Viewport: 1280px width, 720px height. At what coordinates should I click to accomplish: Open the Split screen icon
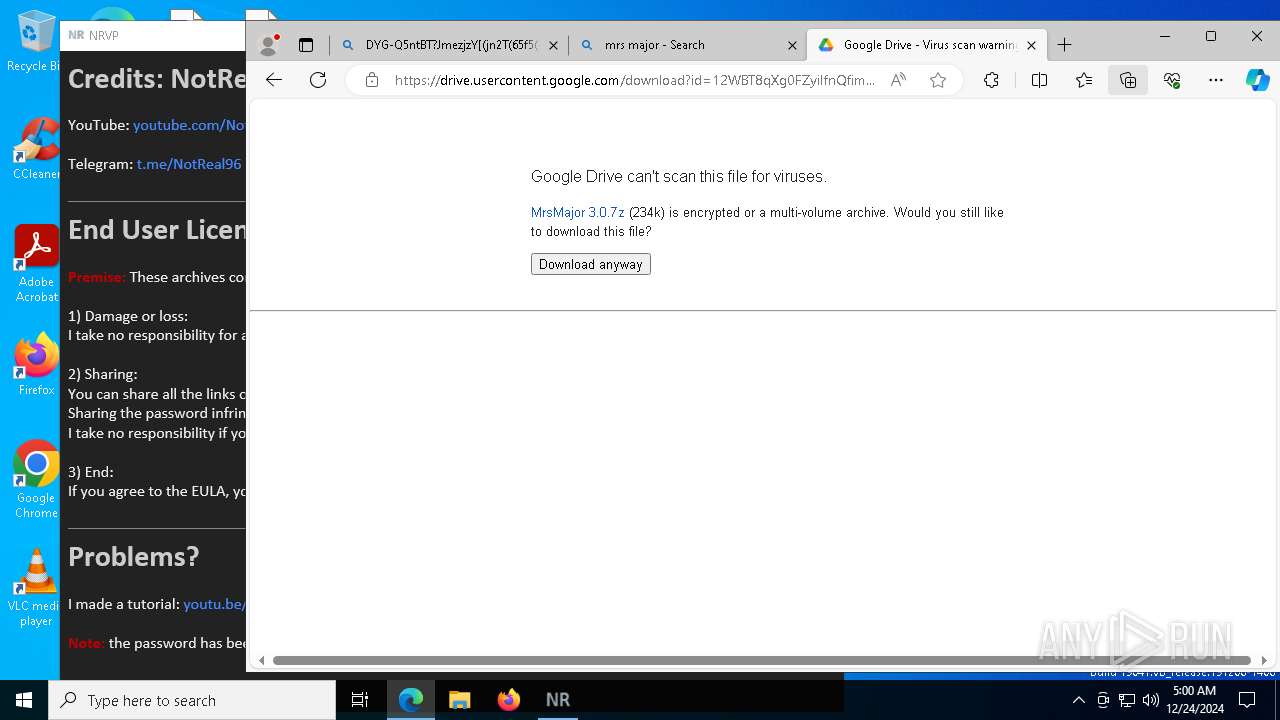(x=1039, y=80)
